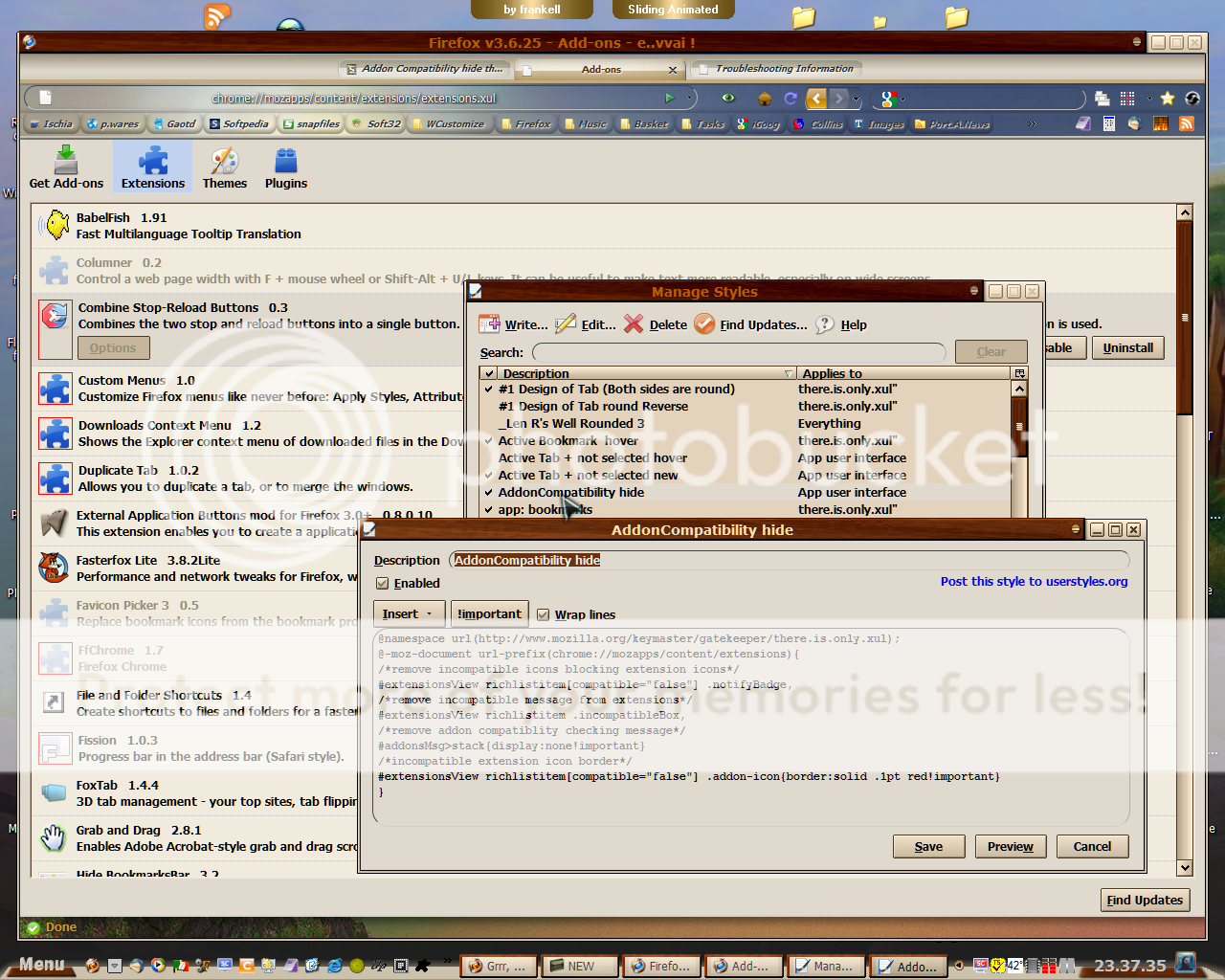Select the Add-ons browser tab
The width and height of the screenshot is (1225, 980).
pyautogui.click(x=600, y=69)
